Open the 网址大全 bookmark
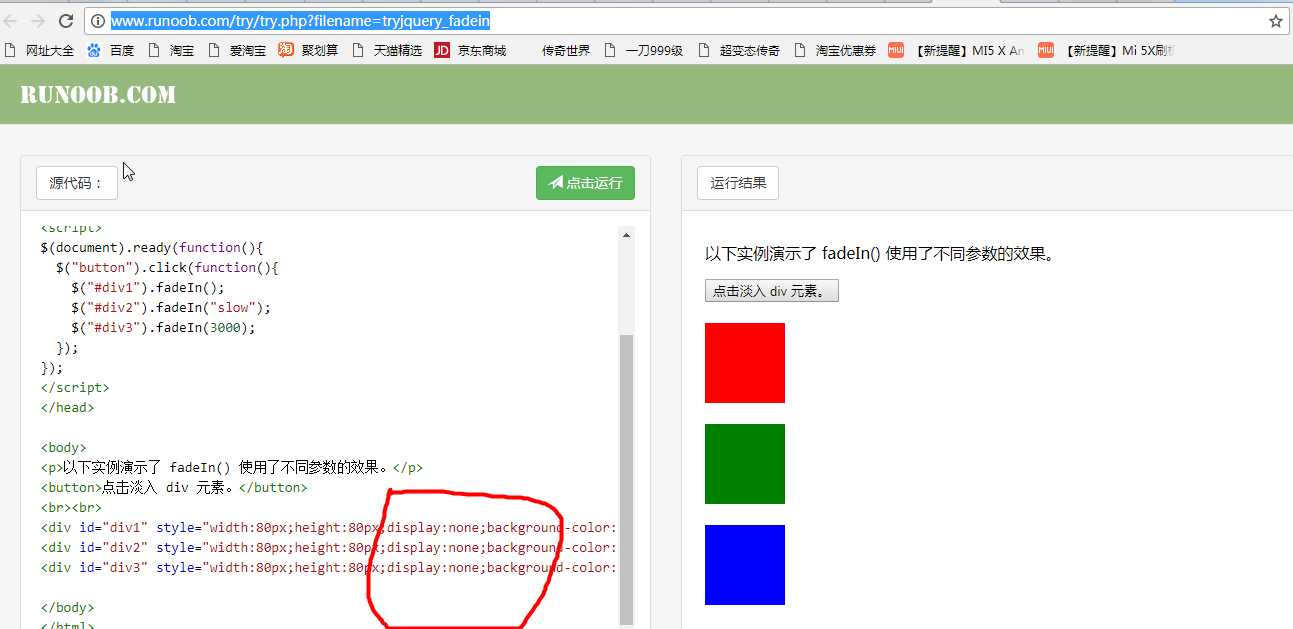Image resolution: width=1293 pixels, height=629 pixels. click(x=40, y=50)
